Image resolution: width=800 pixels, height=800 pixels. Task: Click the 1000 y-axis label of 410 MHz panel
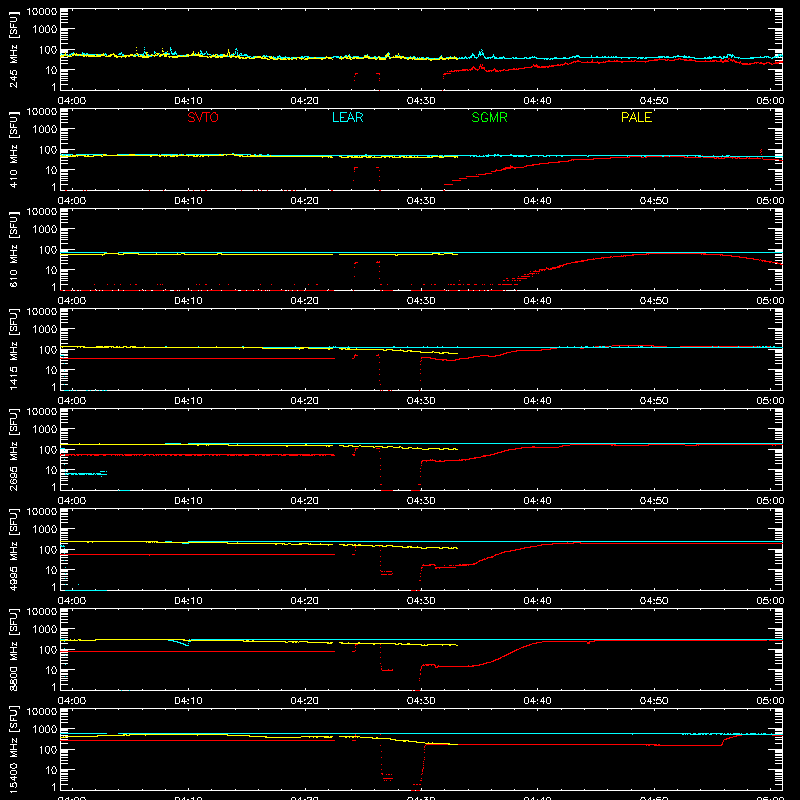coord(45,129)
